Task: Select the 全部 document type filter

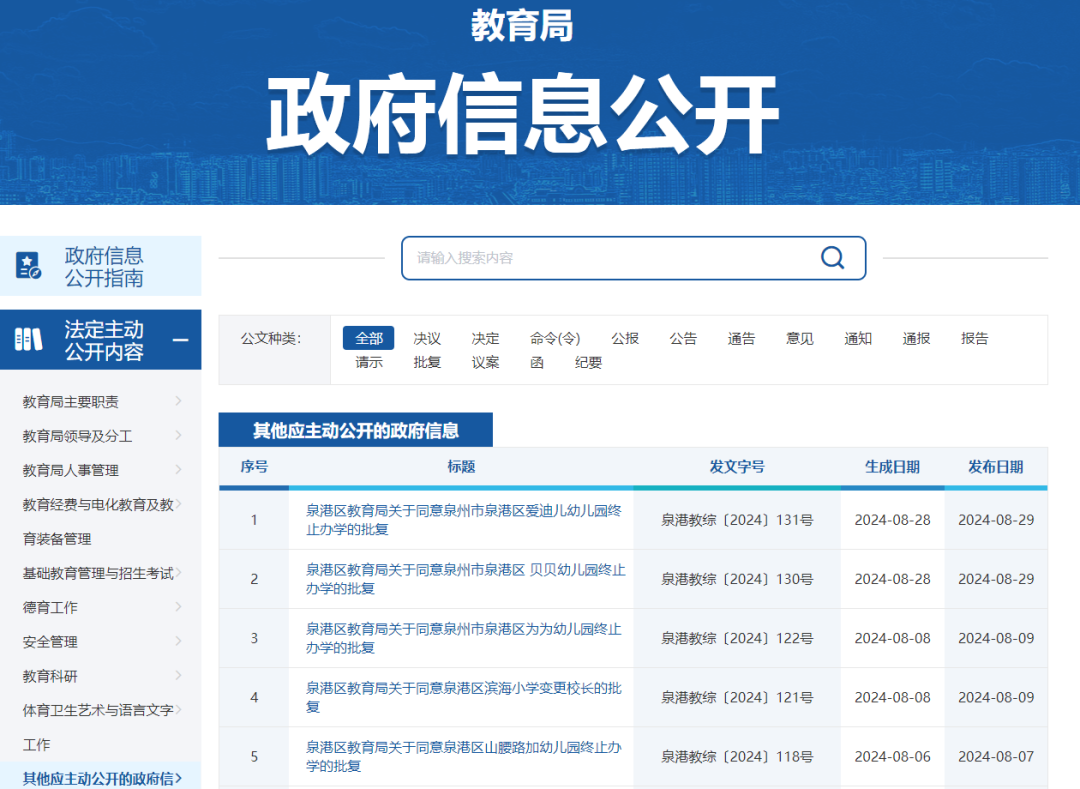Action: coord(368,338)
